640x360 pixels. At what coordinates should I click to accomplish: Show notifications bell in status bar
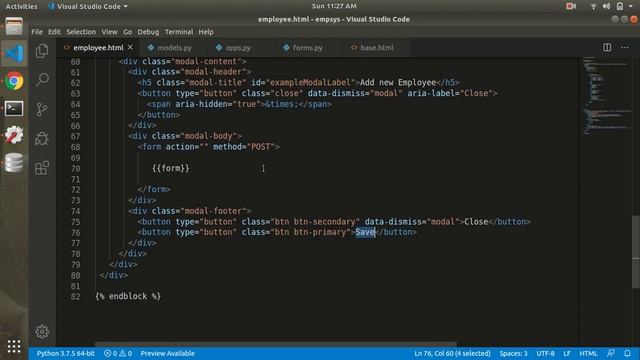[627, 353]
